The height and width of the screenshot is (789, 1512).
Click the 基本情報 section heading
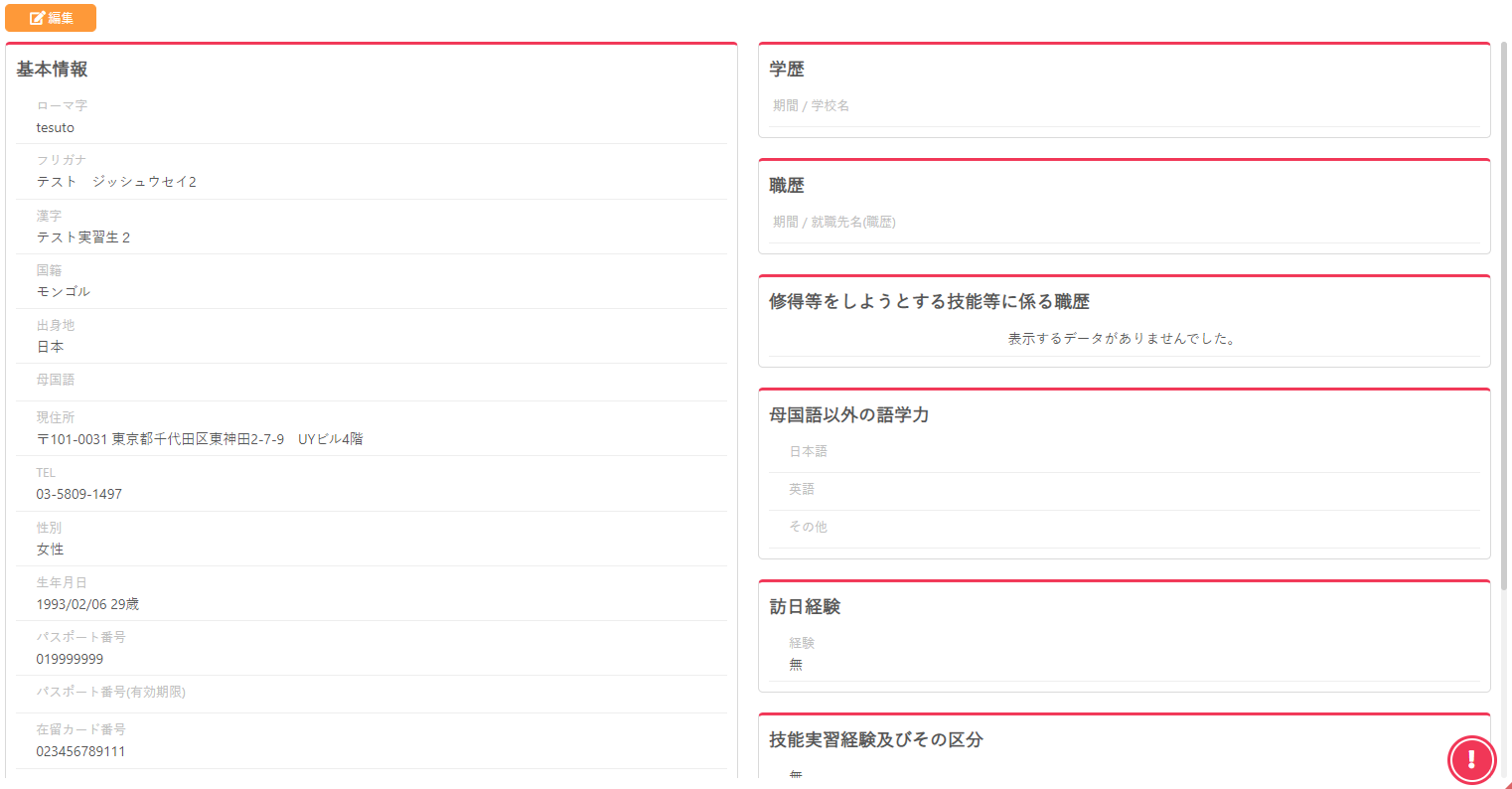point(52,70)
